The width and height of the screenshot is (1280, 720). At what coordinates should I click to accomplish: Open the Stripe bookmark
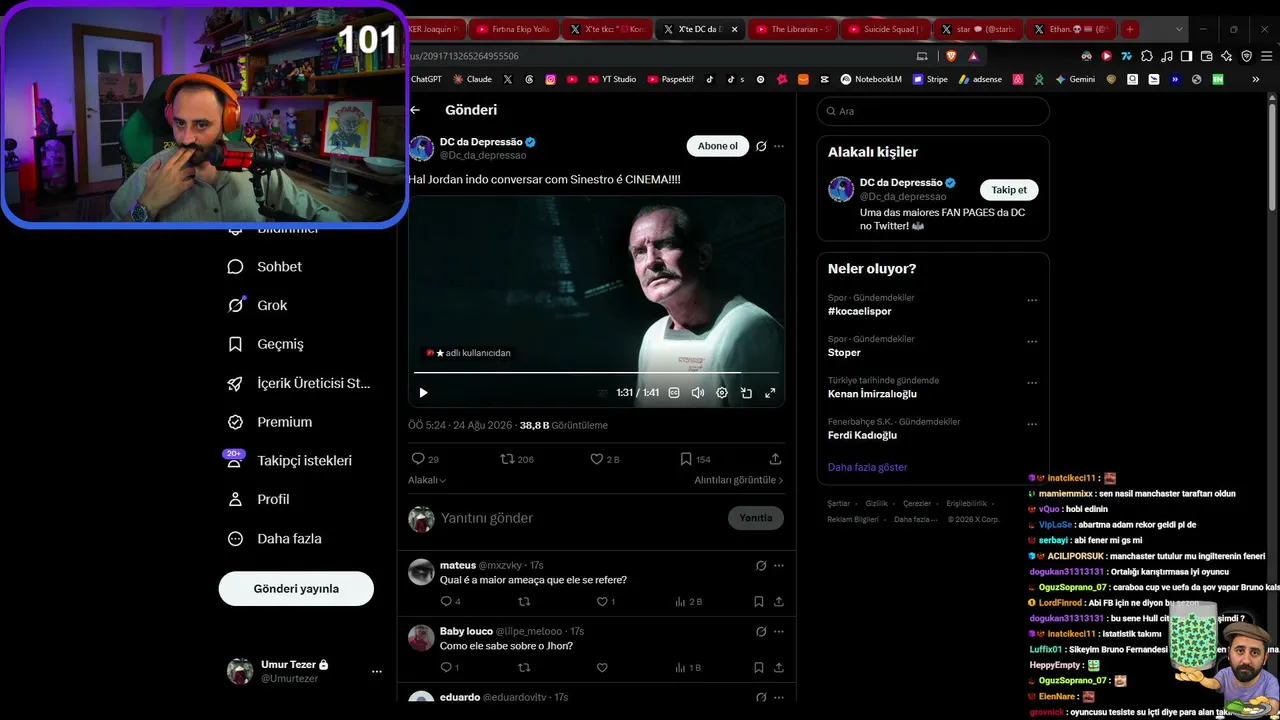point(930,79)
